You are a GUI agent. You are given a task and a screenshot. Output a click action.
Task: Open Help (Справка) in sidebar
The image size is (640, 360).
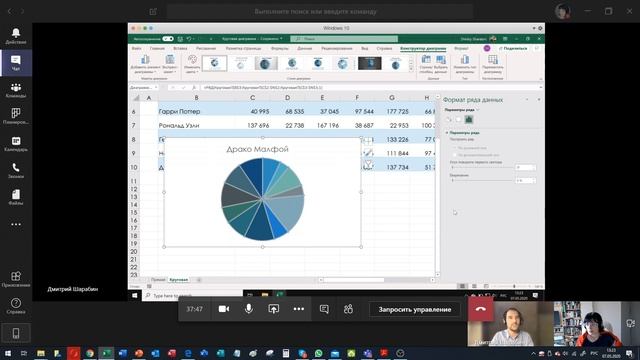tap(16, 306)
